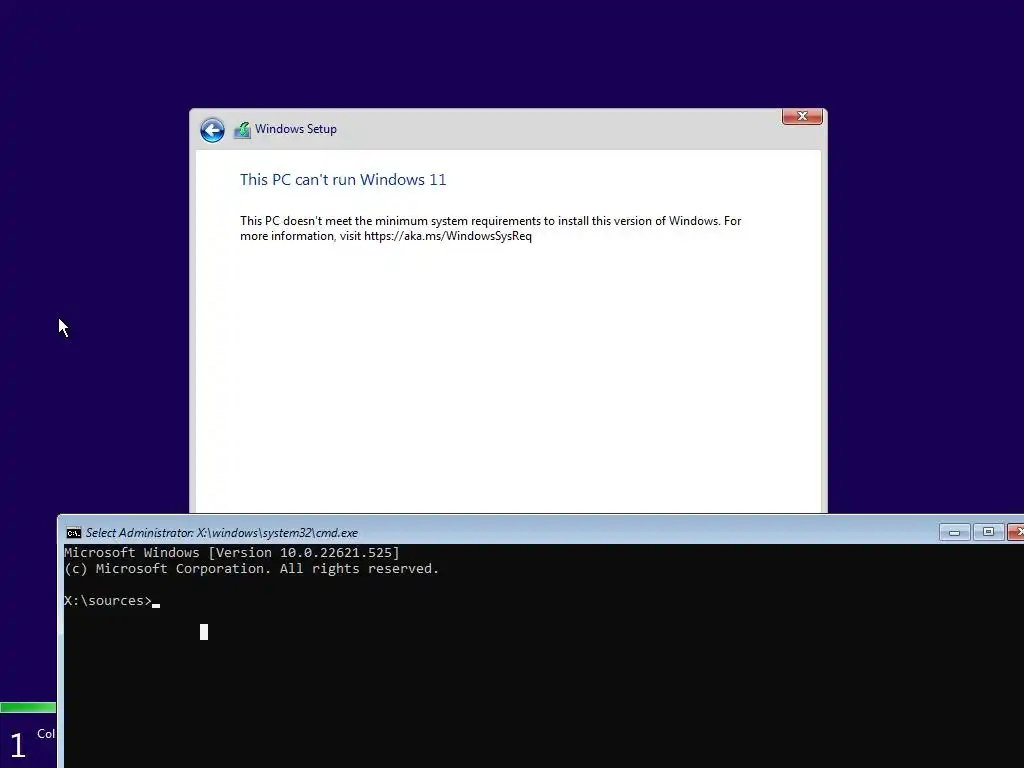Viewport: 1024px width, 768px height.
Task: Click the '(c) Microsoft Corporation. All rights reserved.' line
Action: (251, 569)
